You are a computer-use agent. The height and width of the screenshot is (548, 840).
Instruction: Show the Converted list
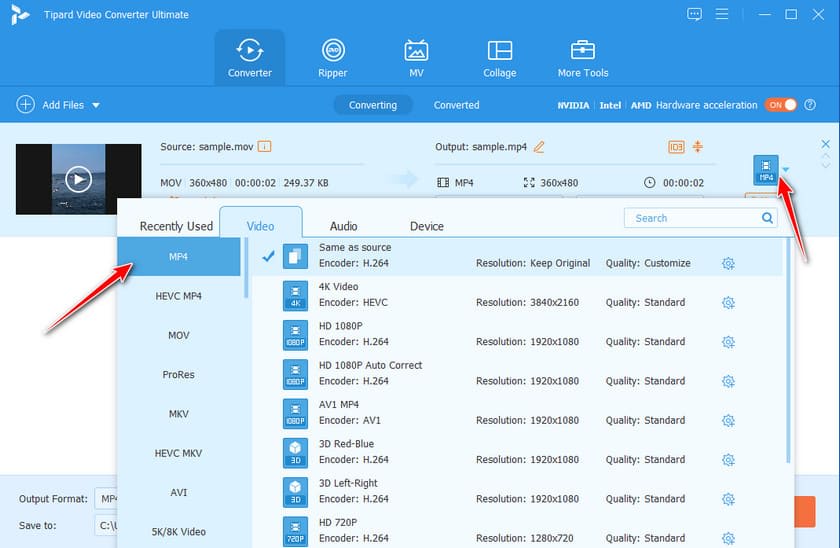click(456, 105)
